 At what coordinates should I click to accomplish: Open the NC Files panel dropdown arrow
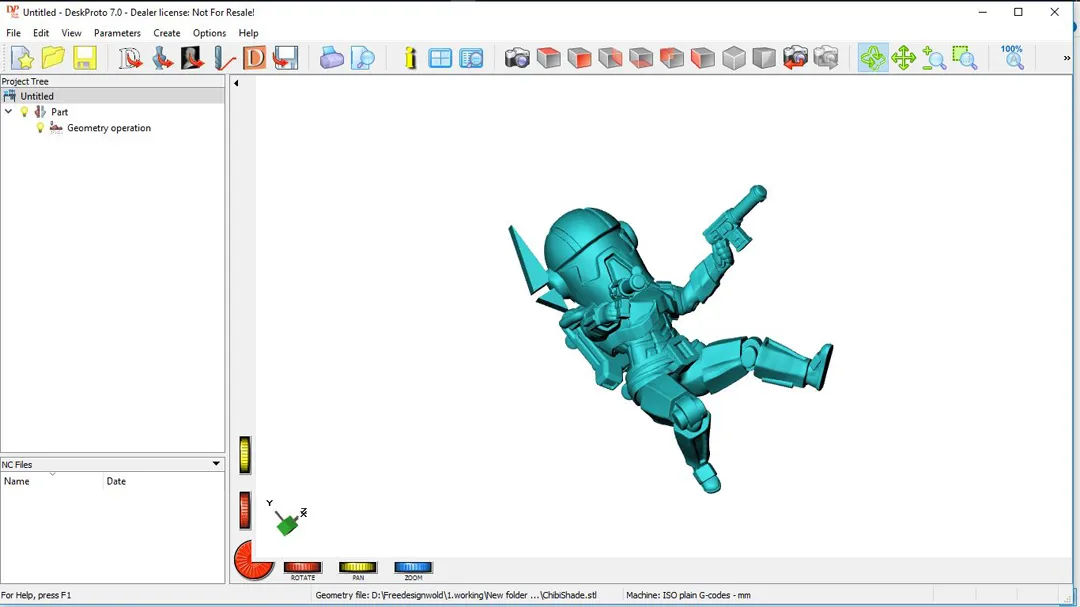(x=216, y=464)
